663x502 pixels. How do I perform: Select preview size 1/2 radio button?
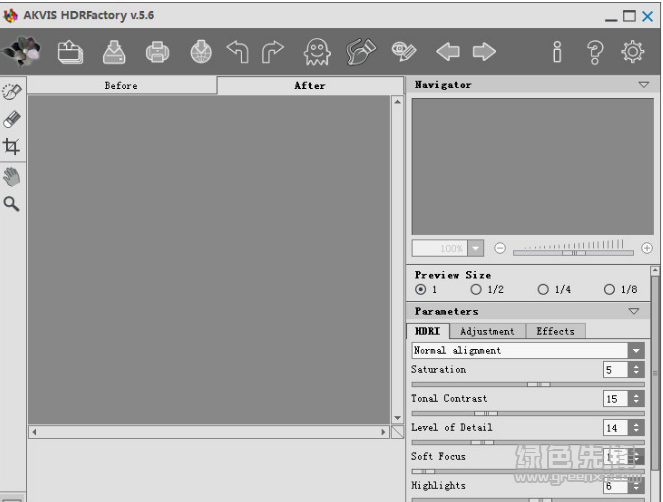(476, 289)
